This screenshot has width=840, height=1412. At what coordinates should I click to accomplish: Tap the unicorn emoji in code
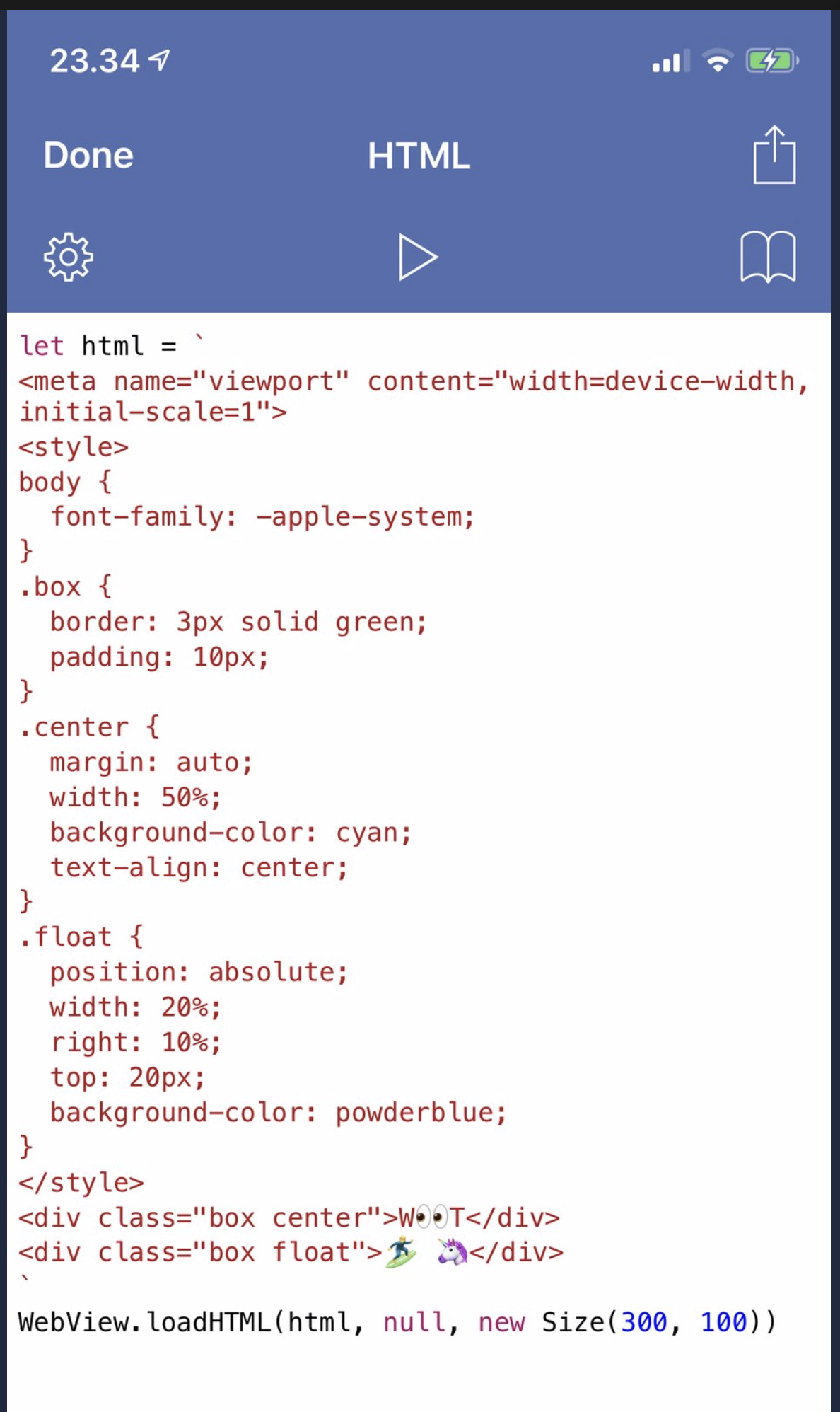coord(453,1251)
